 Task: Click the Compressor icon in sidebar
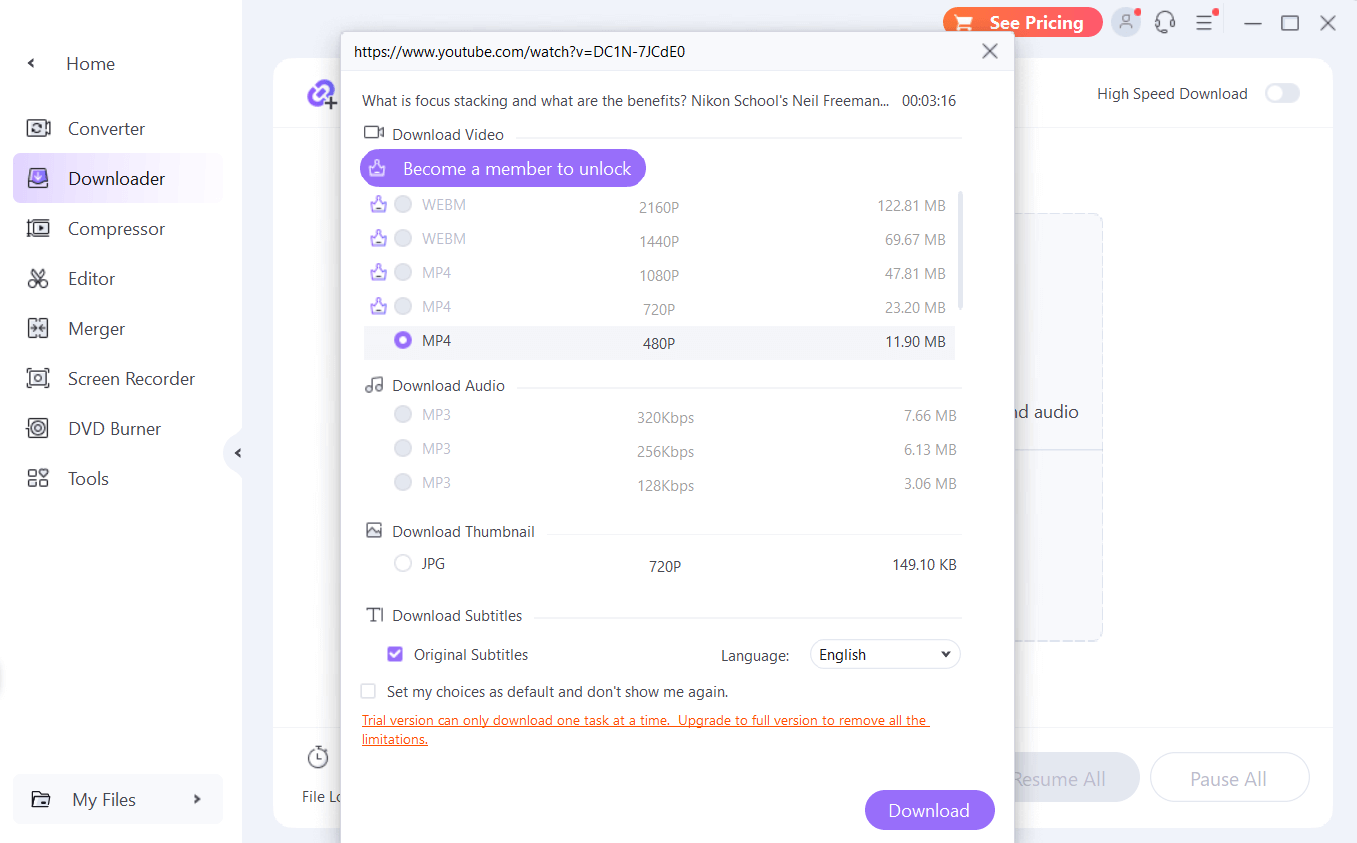pos(38,229)
